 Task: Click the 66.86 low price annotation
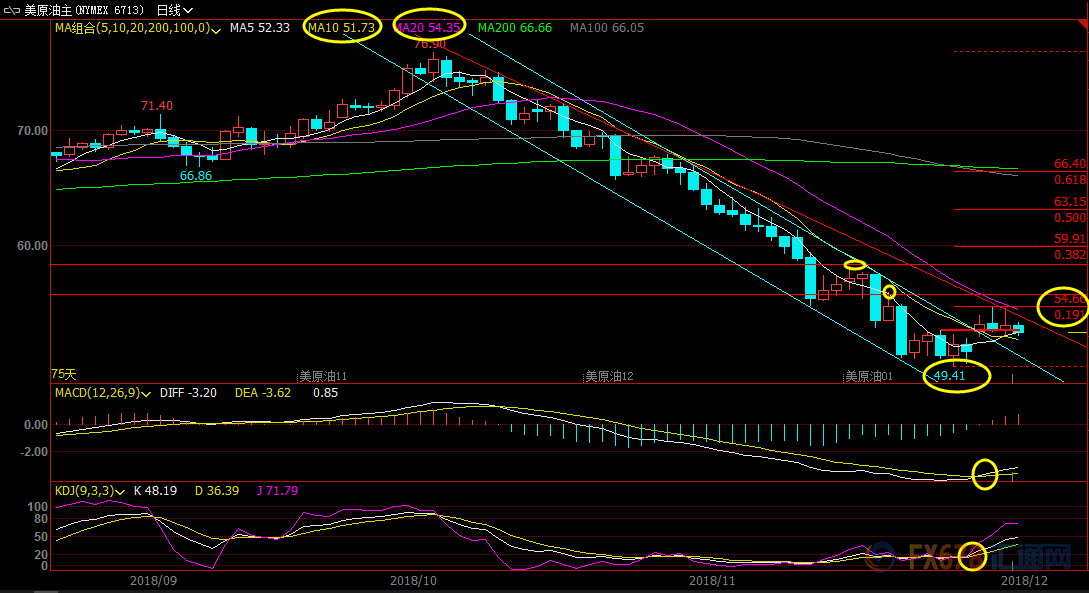196,176
